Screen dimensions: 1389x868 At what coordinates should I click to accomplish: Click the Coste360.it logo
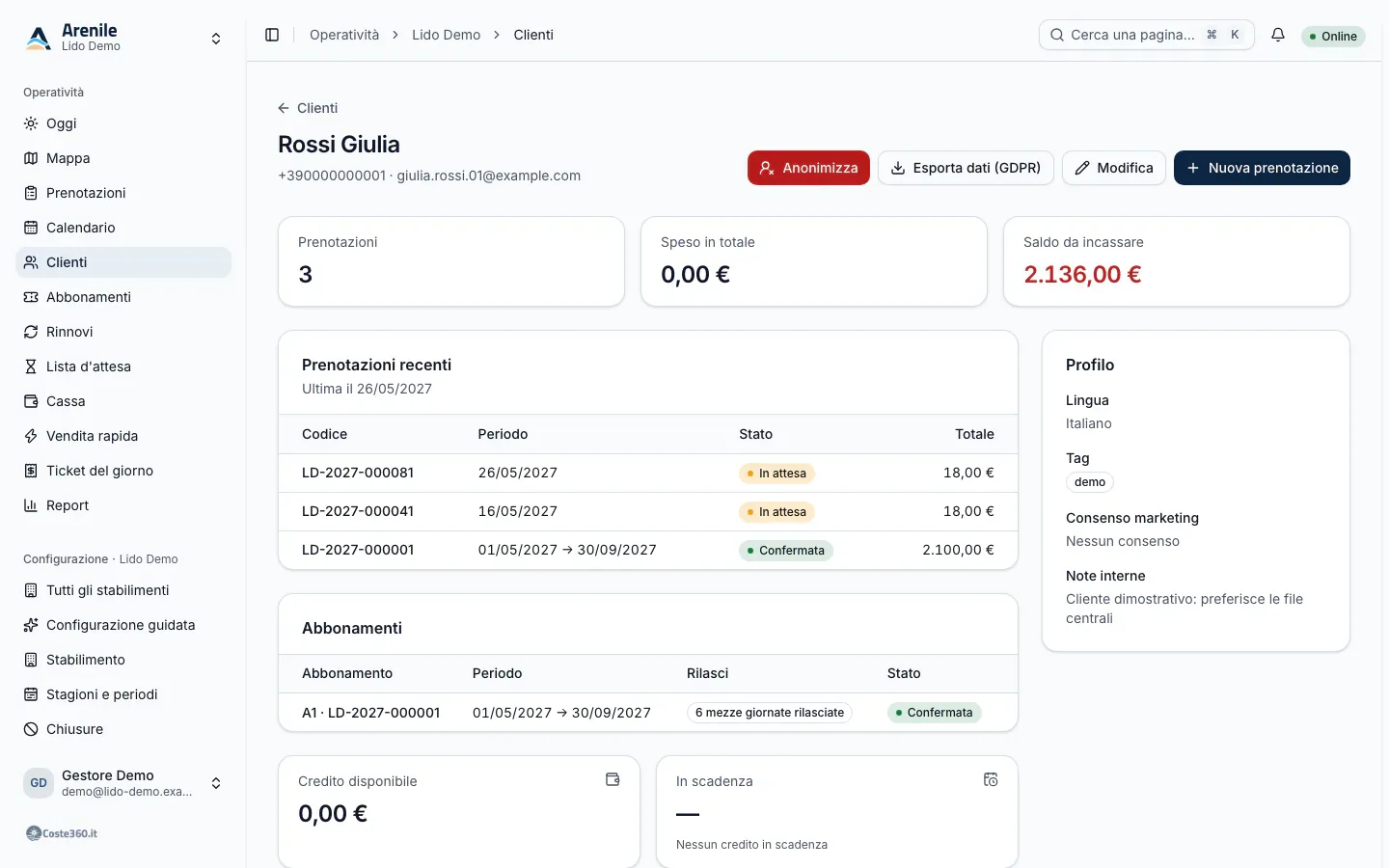pyautogui.click(x=62, y=833)
